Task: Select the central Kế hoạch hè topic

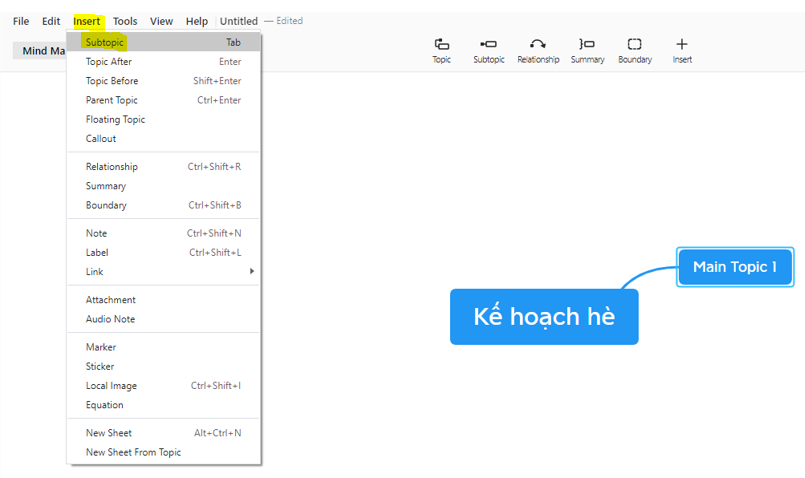Action: point(544,317)
